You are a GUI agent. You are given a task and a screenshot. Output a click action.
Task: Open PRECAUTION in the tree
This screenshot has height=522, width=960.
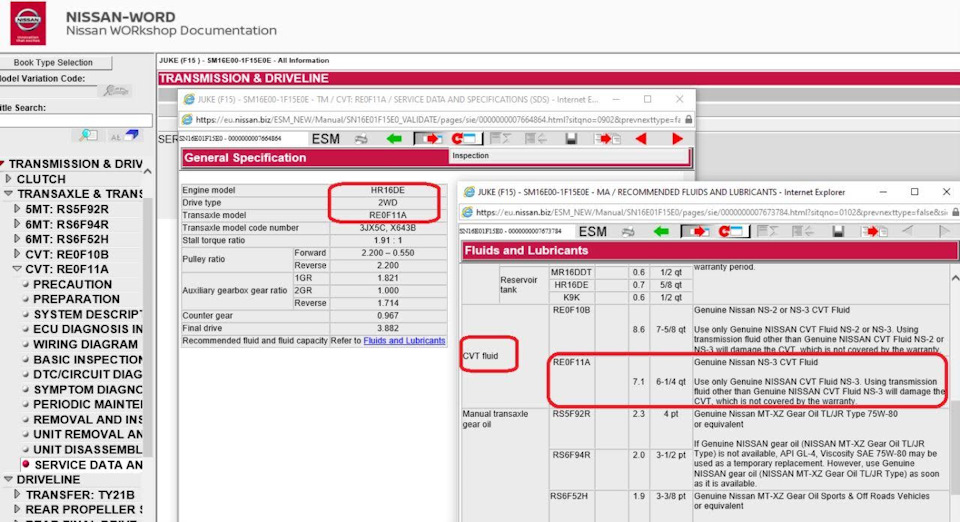point(72,285)
